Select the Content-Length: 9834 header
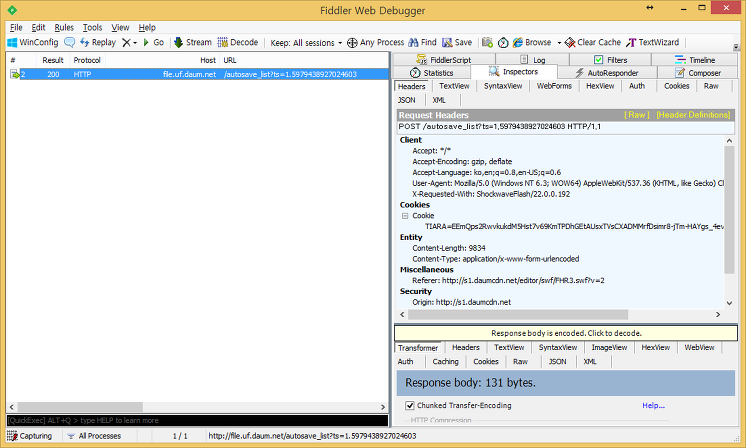 pyautogui.click(x=449, y=248)
